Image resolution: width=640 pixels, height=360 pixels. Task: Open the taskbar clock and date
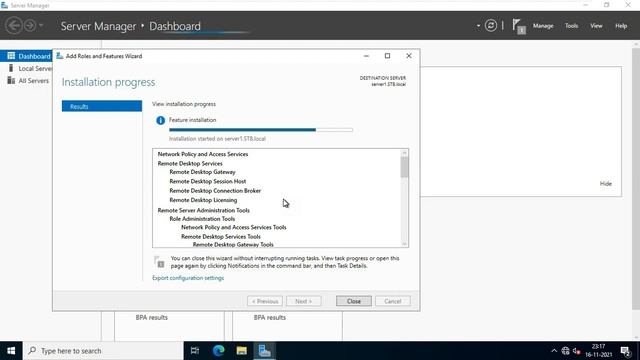(x=598, y=351)
